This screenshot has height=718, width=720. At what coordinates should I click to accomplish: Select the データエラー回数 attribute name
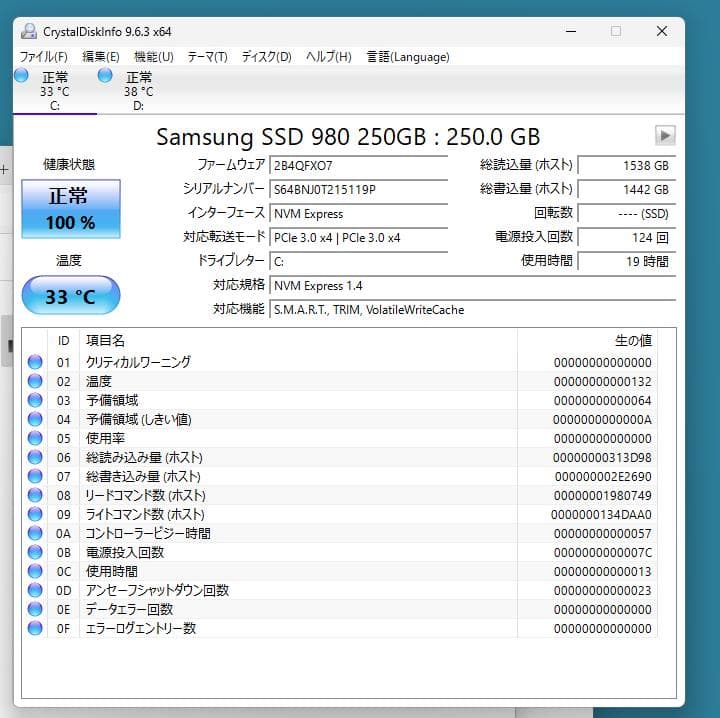pyautogui.click(x=129, y=609)
